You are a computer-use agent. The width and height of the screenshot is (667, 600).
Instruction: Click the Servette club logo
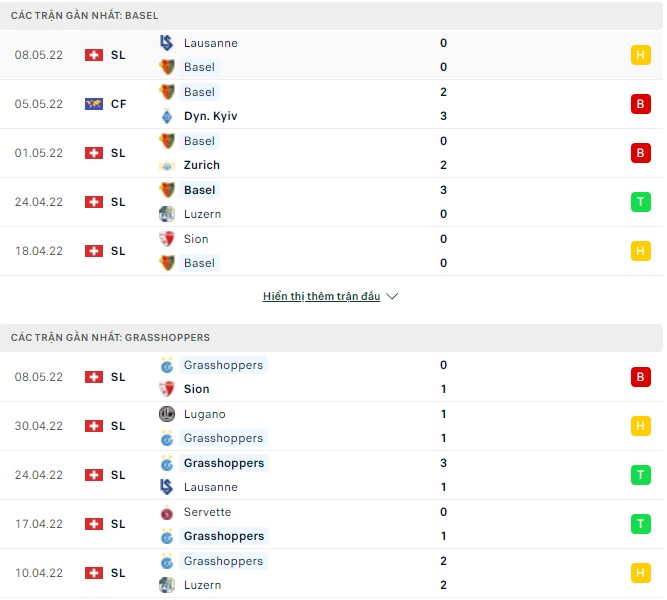(167, 512)
